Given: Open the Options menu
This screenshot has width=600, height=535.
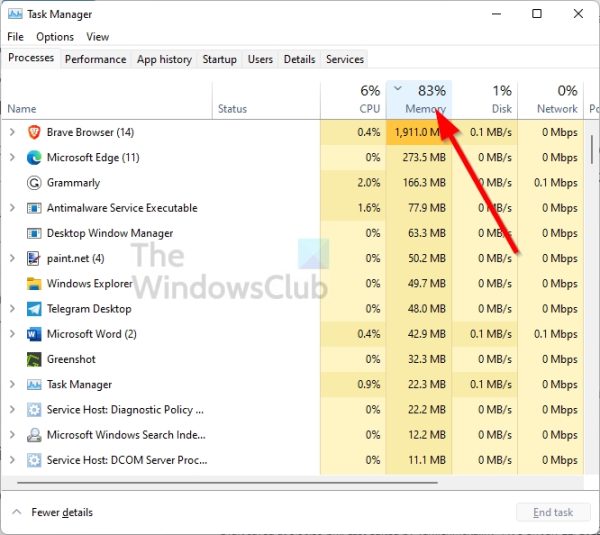Looking at the screenshot, I should tap(55, 37).
